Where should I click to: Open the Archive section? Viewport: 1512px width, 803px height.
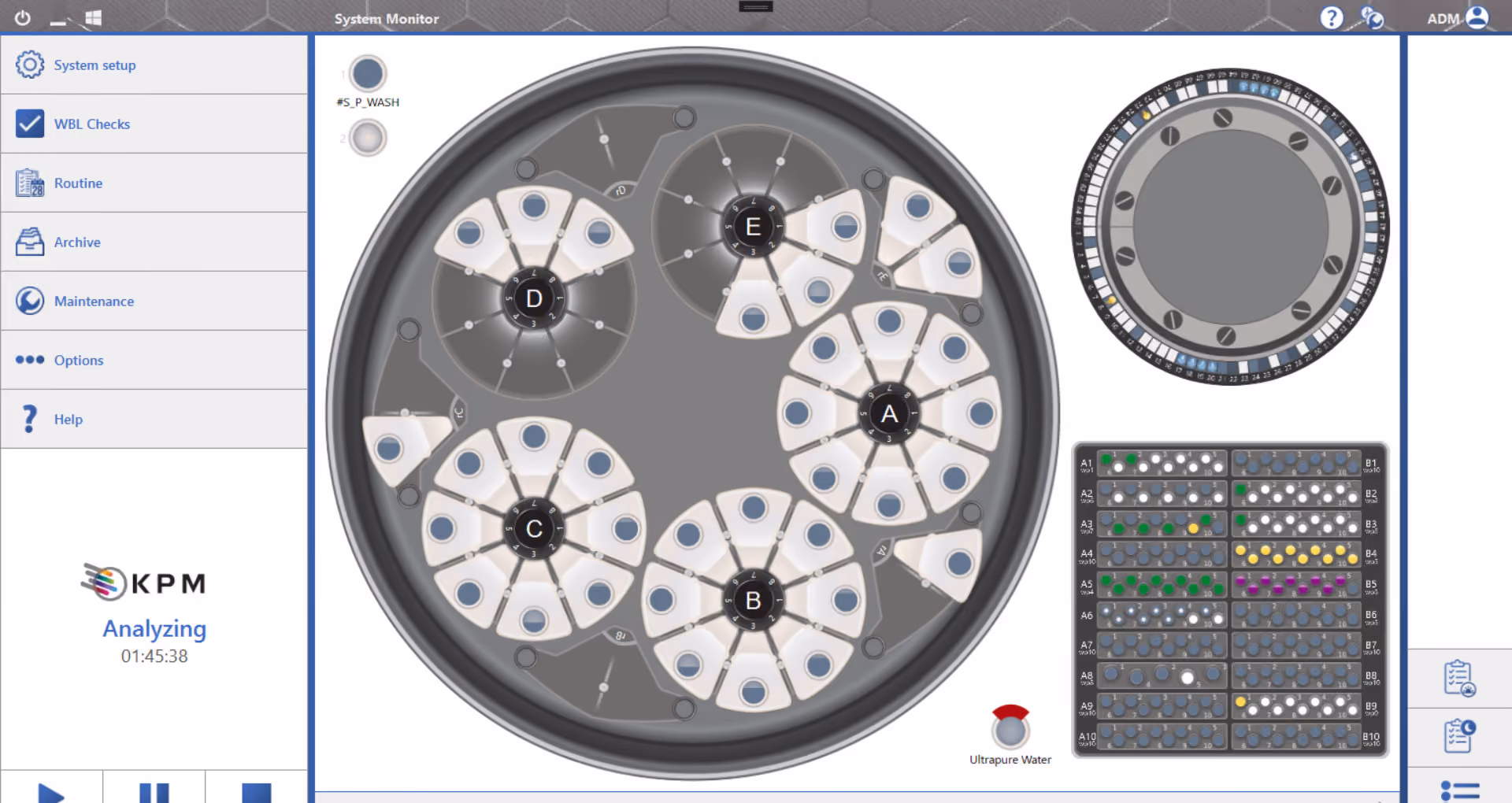tap(154, 242)
